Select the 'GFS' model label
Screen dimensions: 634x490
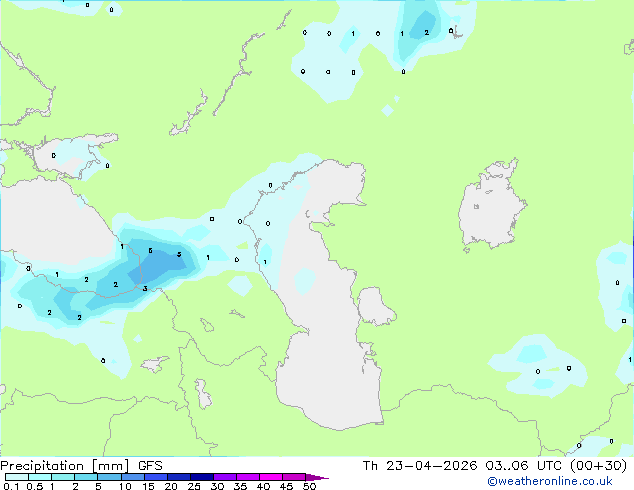coord(150,466)
